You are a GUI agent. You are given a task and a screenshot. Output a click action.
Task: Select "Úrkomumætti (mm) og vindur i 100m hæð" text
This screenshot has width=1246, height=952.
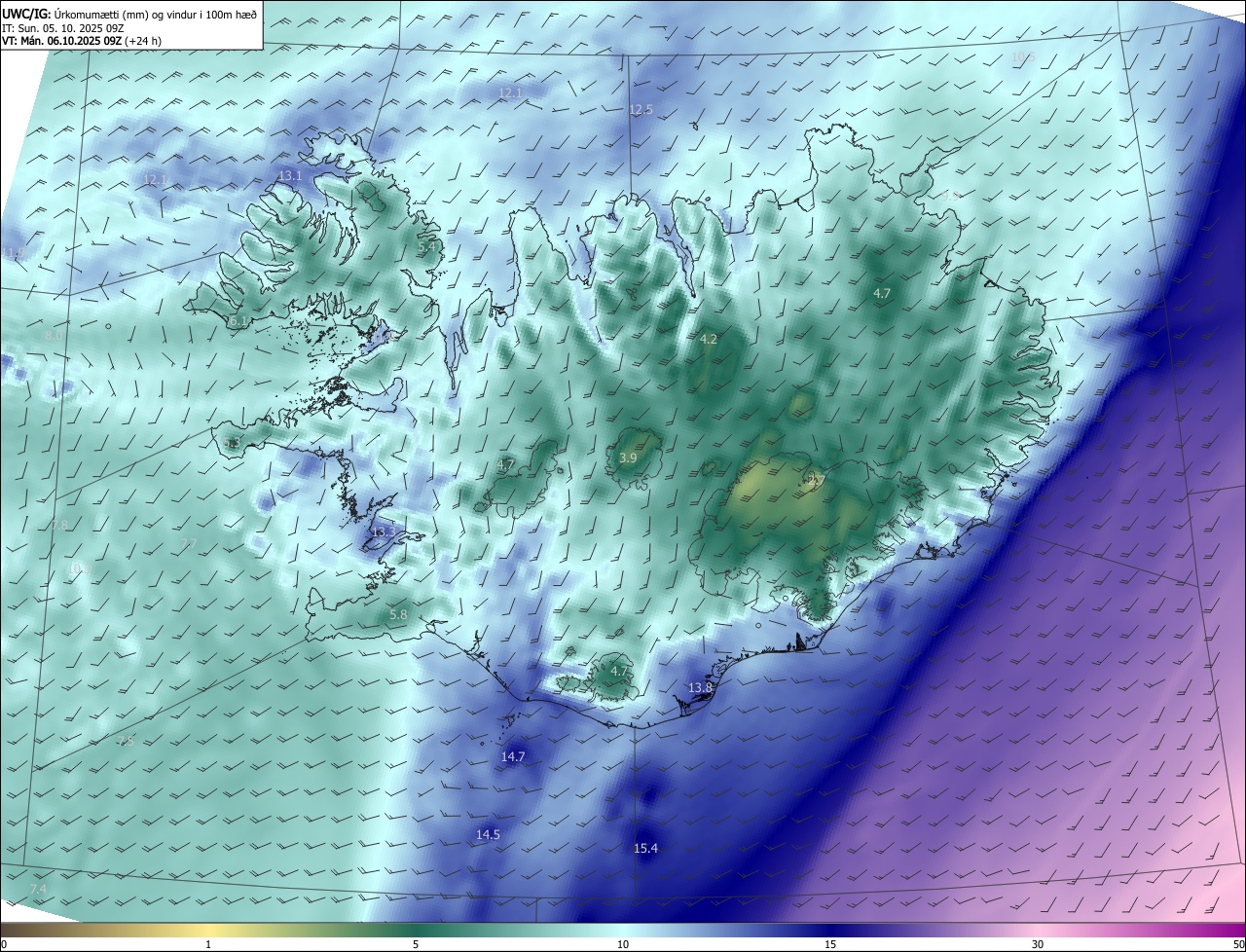[155, 14]
